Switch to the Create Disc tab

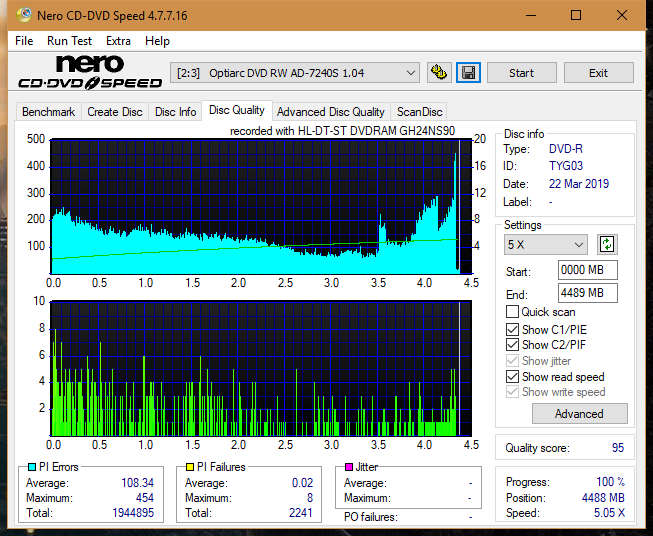115,112
